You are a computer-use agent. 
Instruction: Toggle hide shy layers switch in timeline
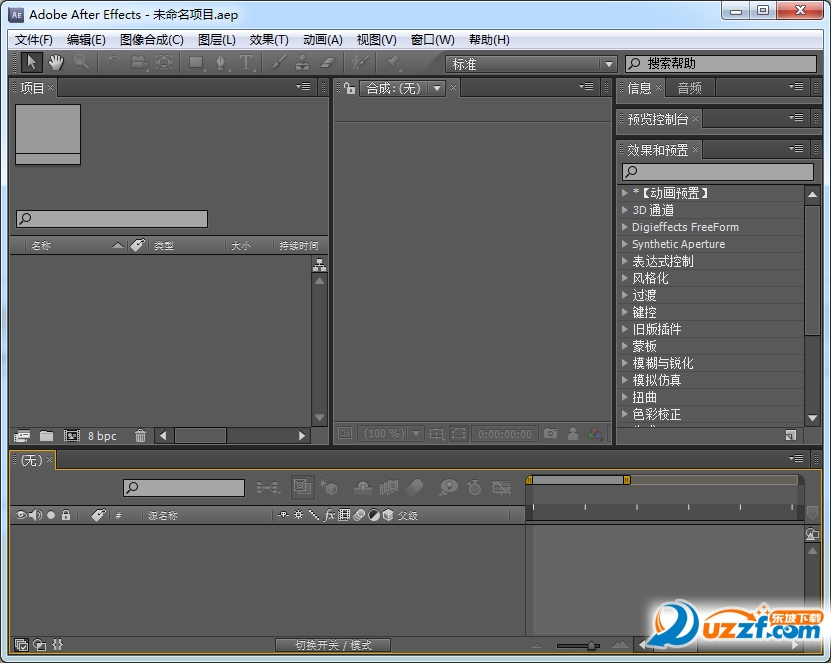363,487
